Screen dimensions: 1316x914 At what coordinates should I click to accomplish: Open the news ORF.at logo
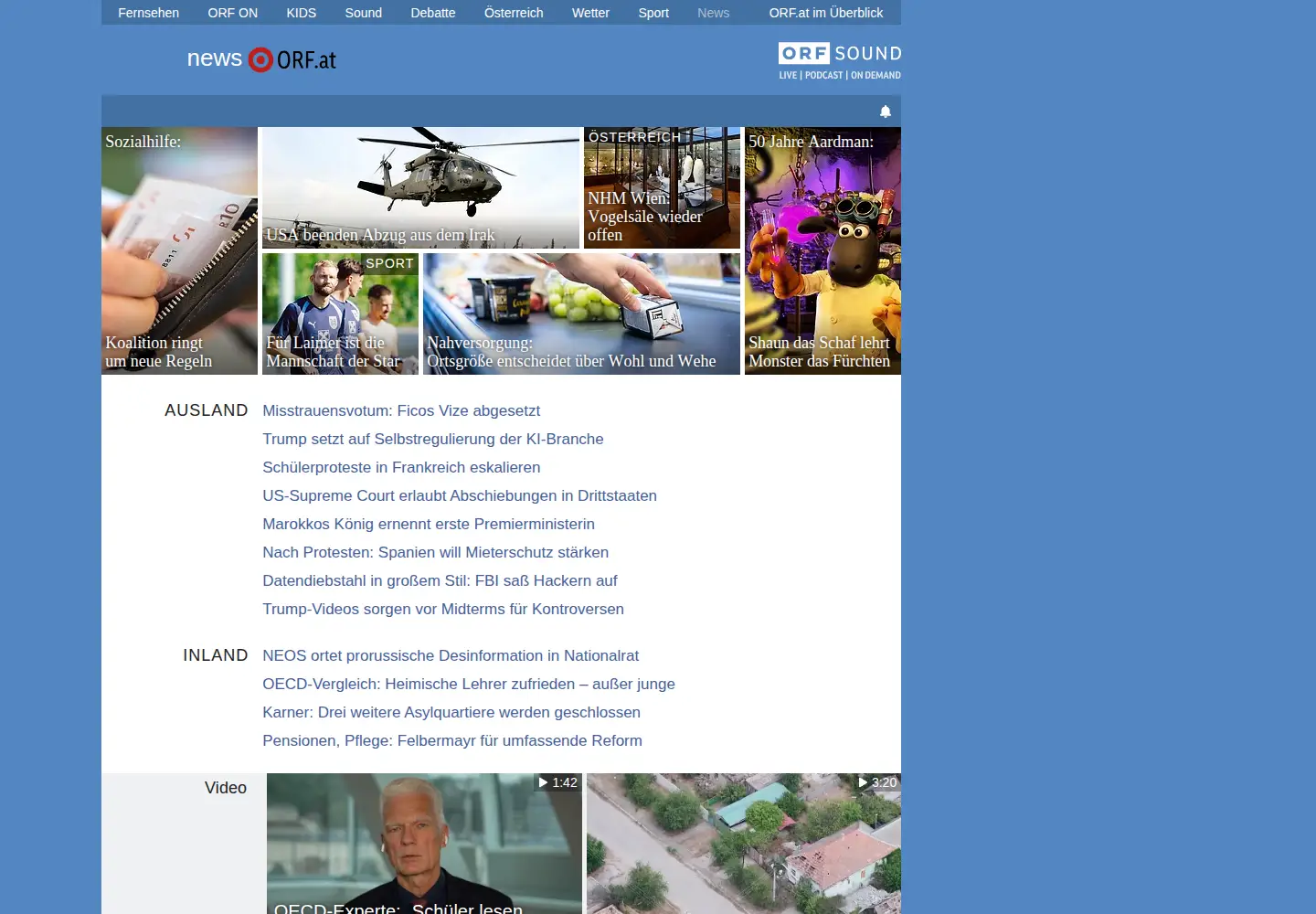coord(261,59)
